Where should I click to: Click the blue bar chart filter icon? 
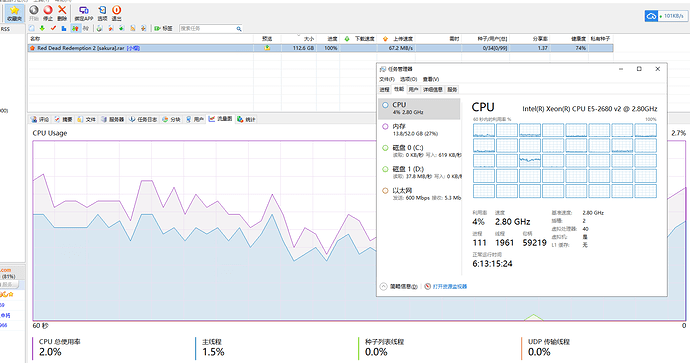point(64,28)
